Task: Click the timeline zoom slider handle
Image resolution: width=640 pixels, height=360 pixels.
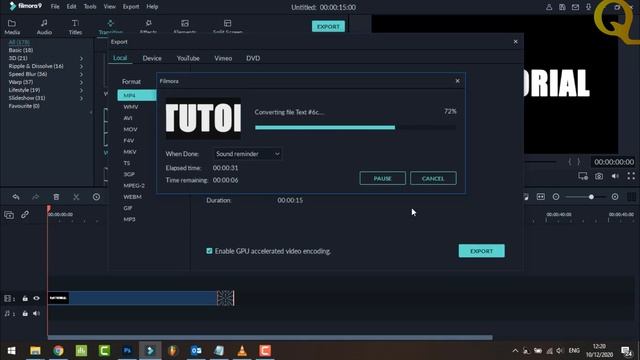Action: click(591, 197)
